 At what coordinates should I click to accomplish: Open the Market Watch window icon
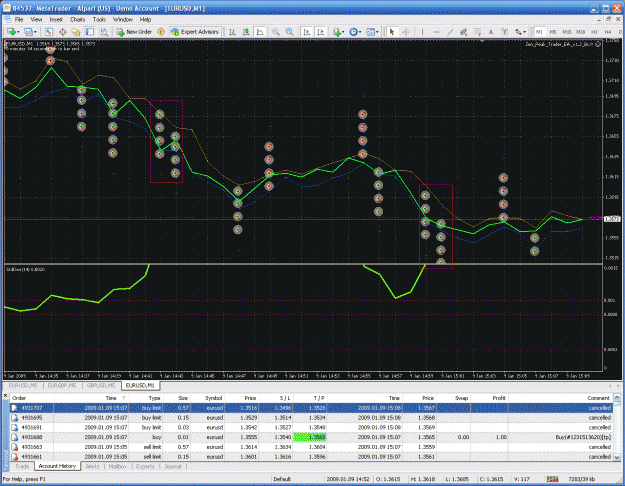[x=49, y=32]
